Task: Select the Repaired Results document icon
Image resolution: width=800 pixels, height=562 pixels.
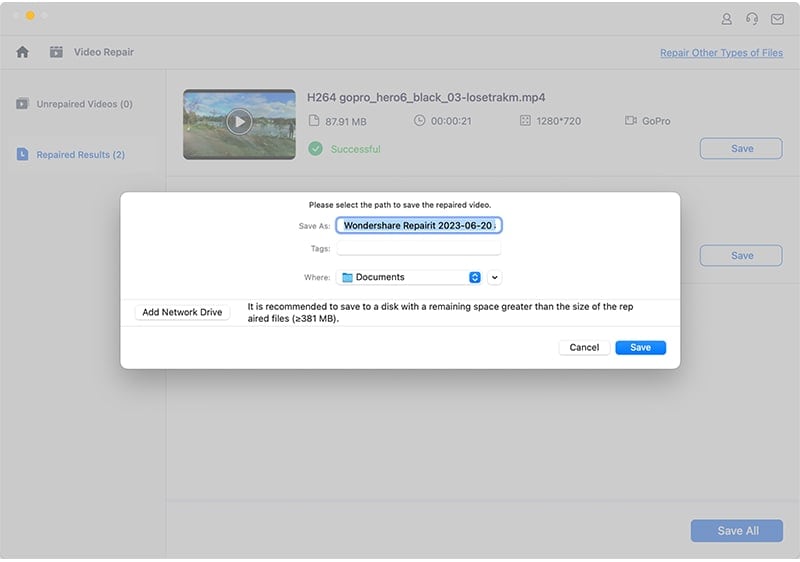Action: pyautogui.click(x=22, y=154)
